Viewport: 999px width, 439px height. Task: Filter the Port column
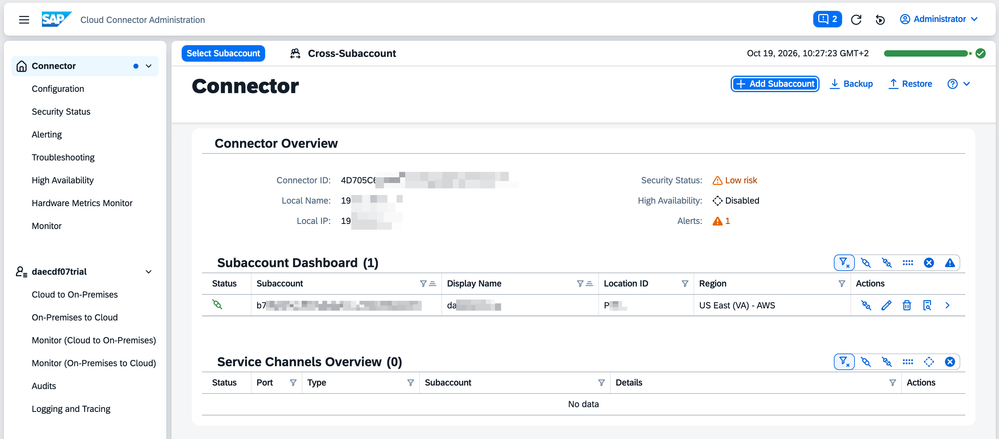pyautogui.click(x=293, y=383)
